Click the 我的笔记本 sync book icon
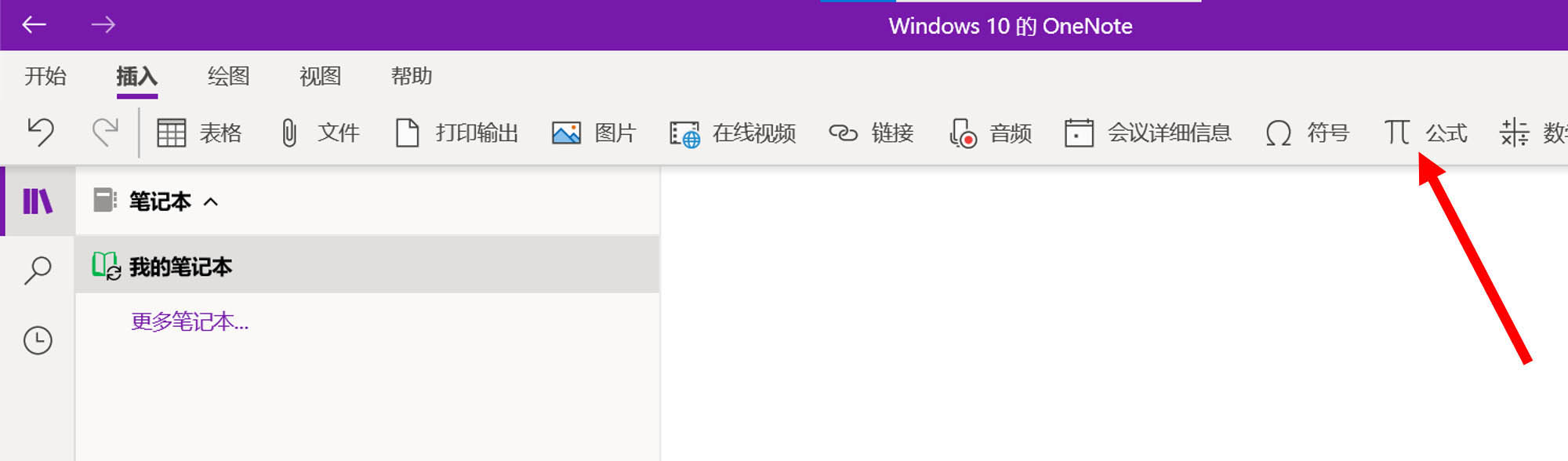Viewport: 1568px width, 461px height. click(106, 266)
